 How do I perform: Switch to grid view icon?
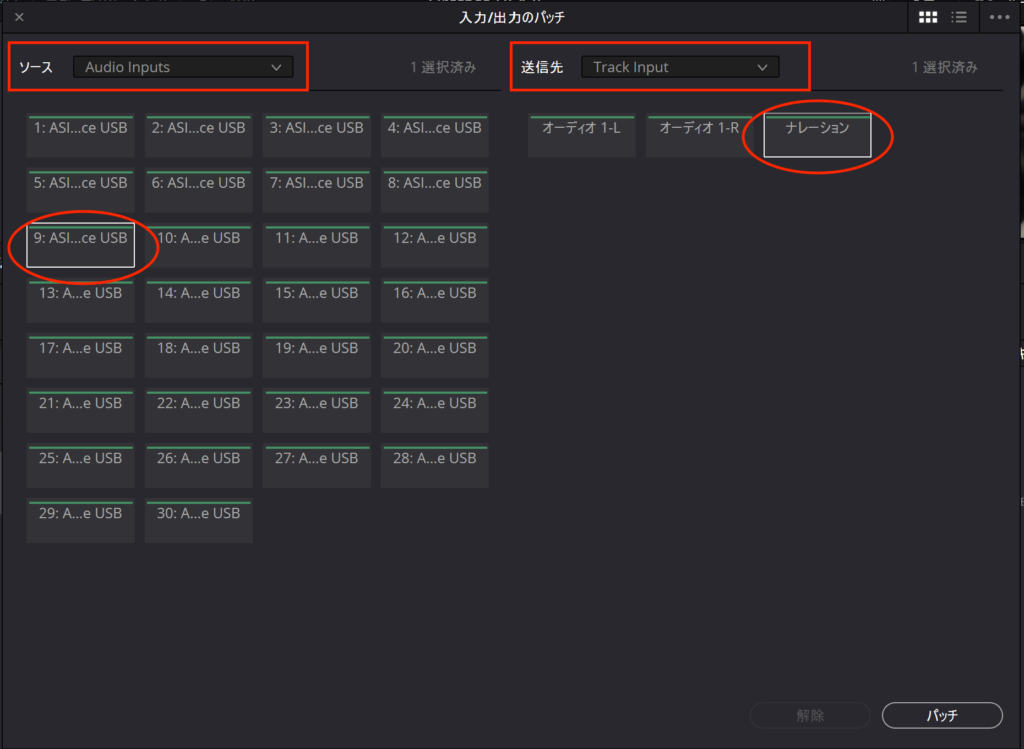click(928, 17)
